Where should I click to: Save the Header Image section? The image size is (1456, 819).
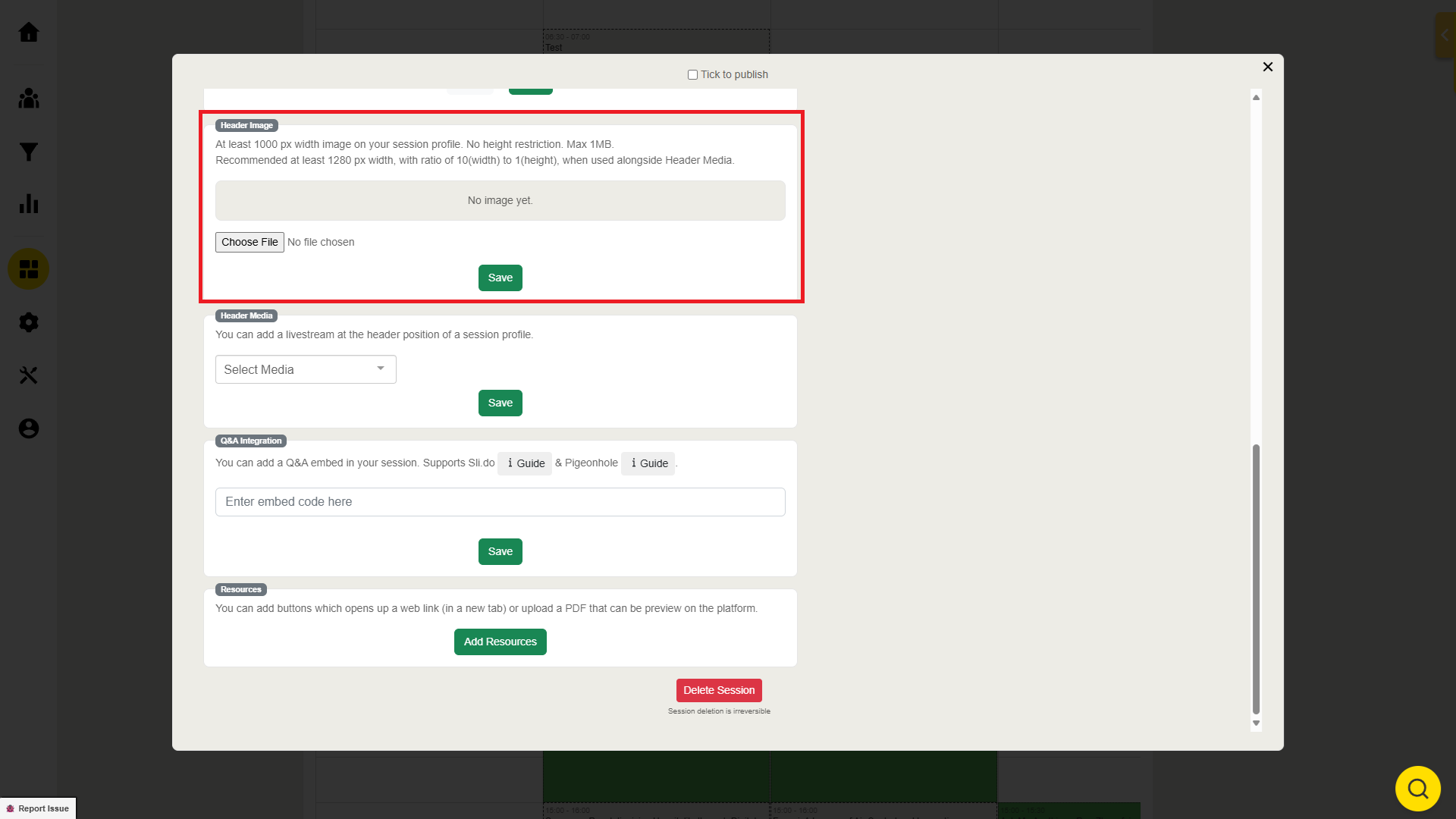(500, 278)
